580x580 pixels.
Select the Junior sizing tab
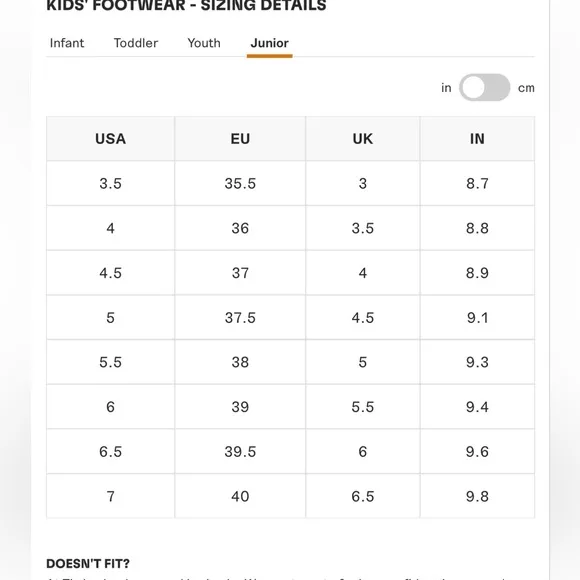click(270, 43)
